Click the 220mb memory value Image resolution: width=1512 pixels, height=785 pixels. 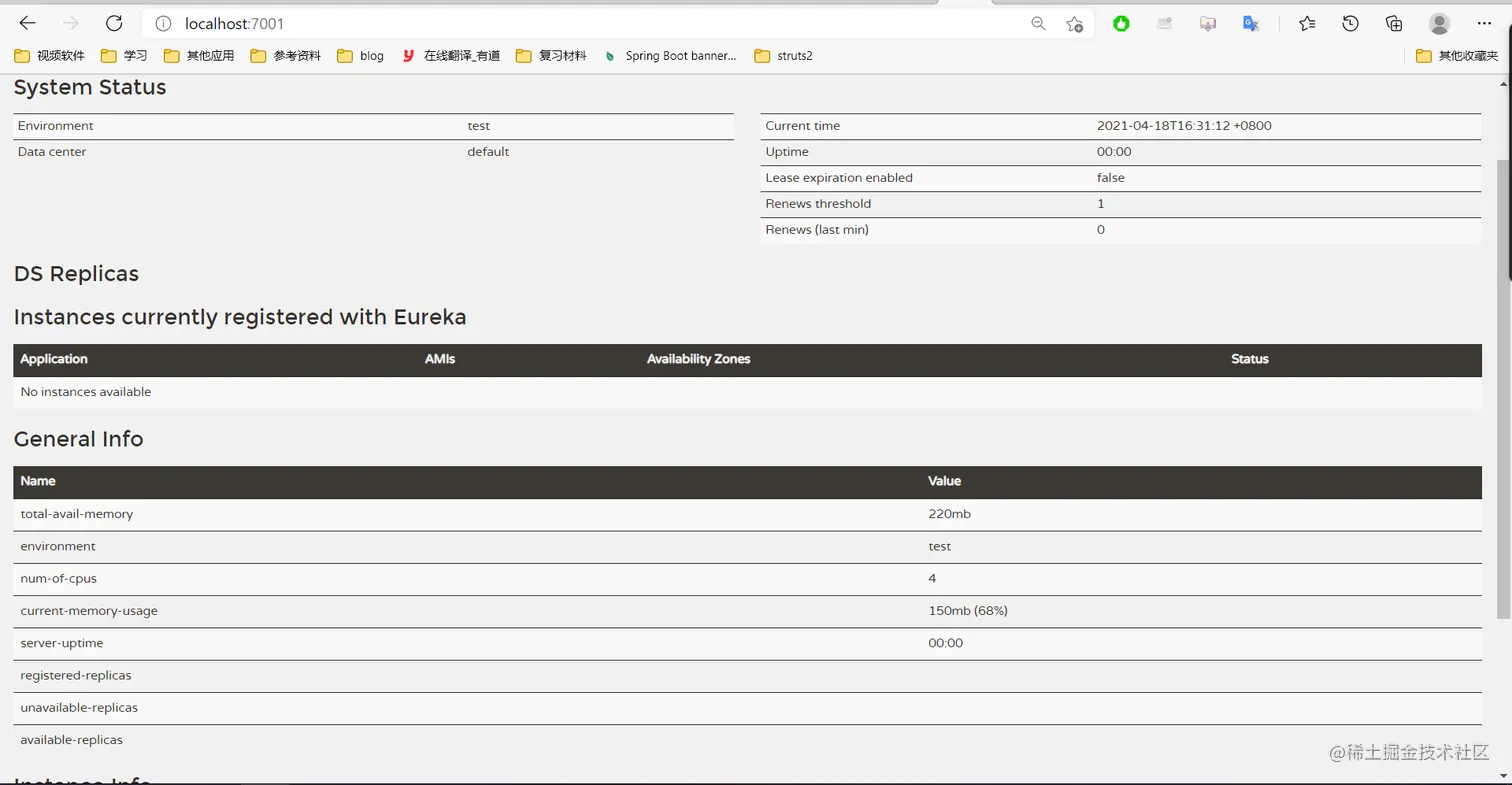949,514
